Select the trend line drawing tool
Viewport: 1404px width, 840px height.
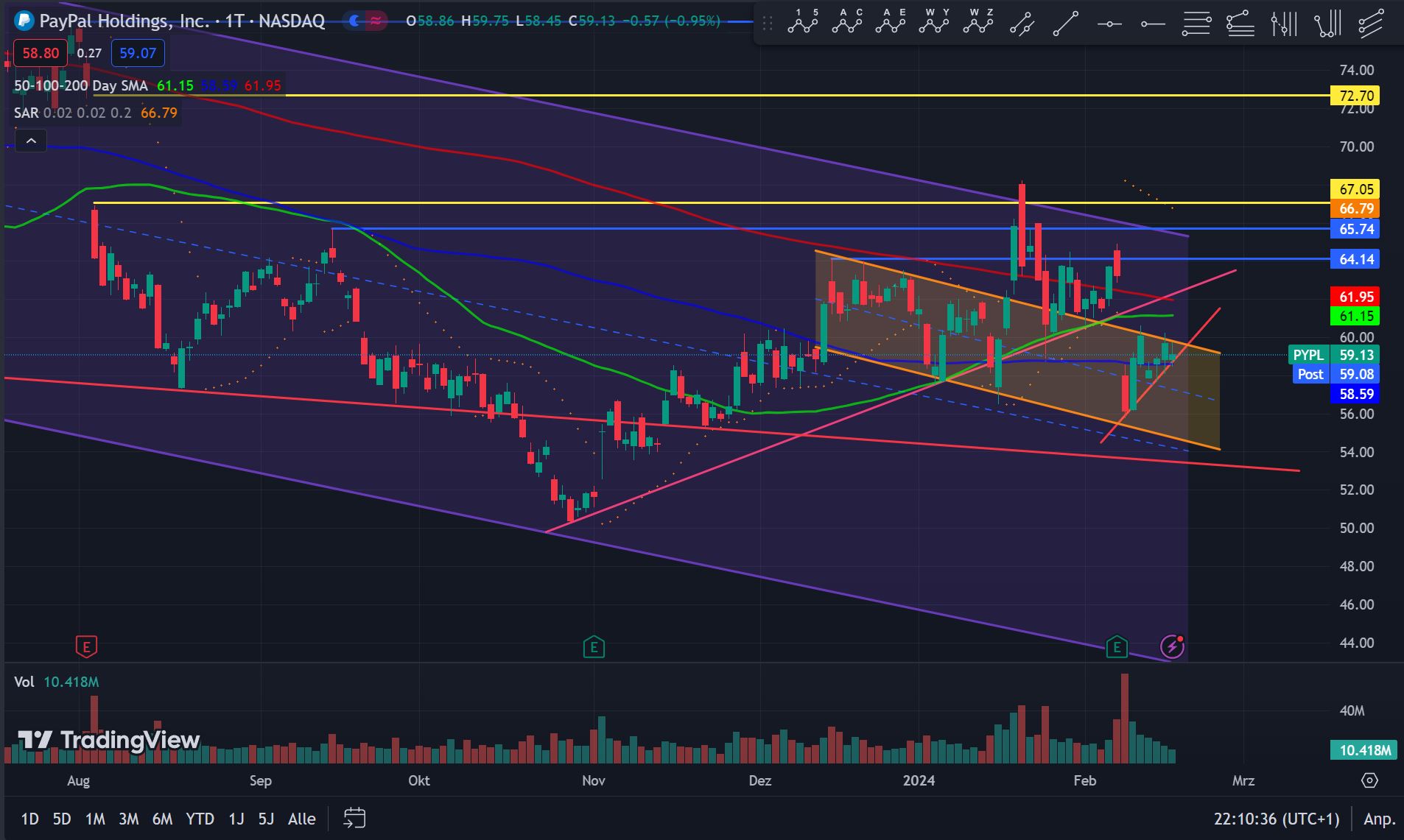tap(1065, 24)
